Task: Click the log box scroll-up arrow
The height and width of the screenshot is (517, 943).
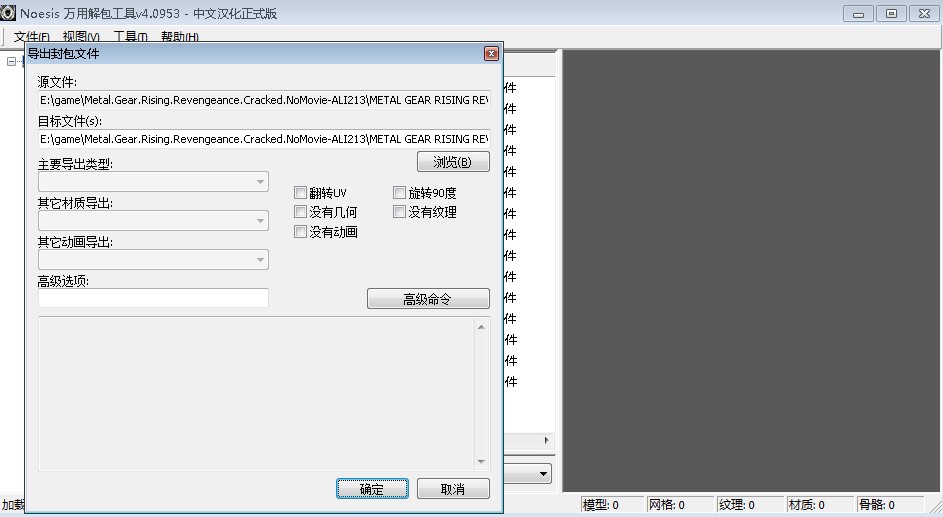Action: (x=481, y=327)
